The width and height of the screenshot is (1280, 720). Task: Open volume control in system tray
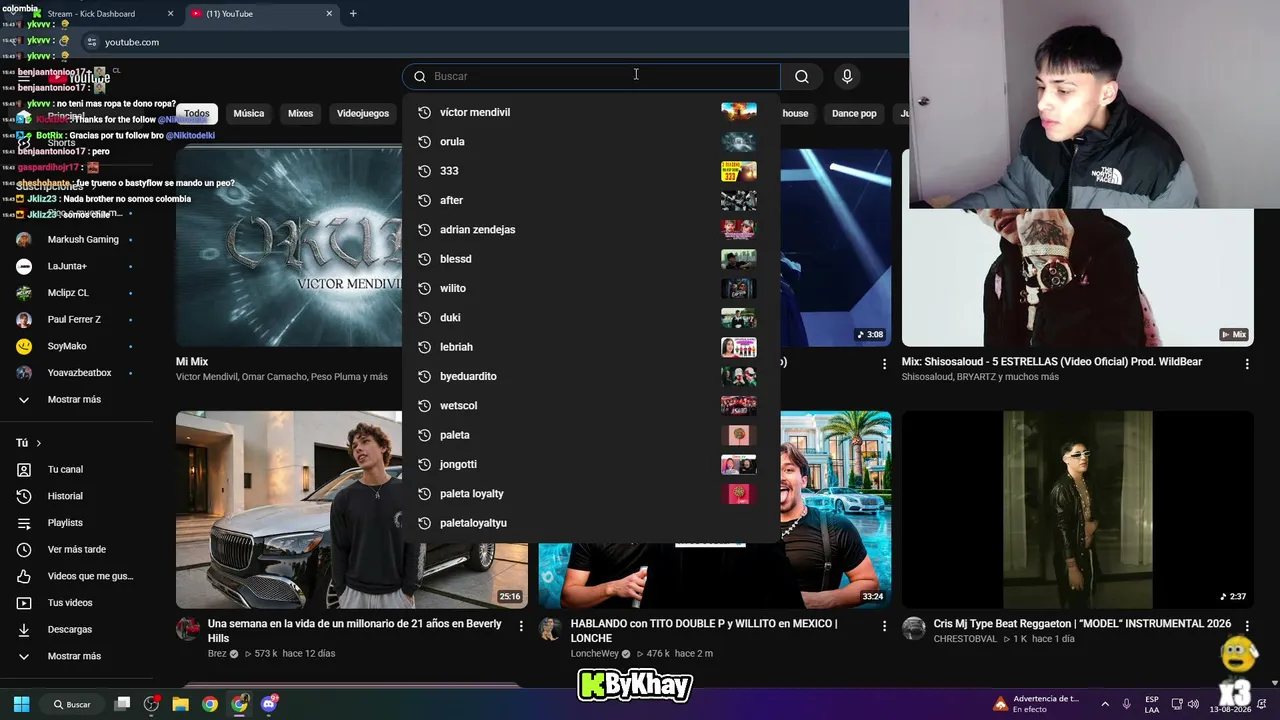(1195, 704)
